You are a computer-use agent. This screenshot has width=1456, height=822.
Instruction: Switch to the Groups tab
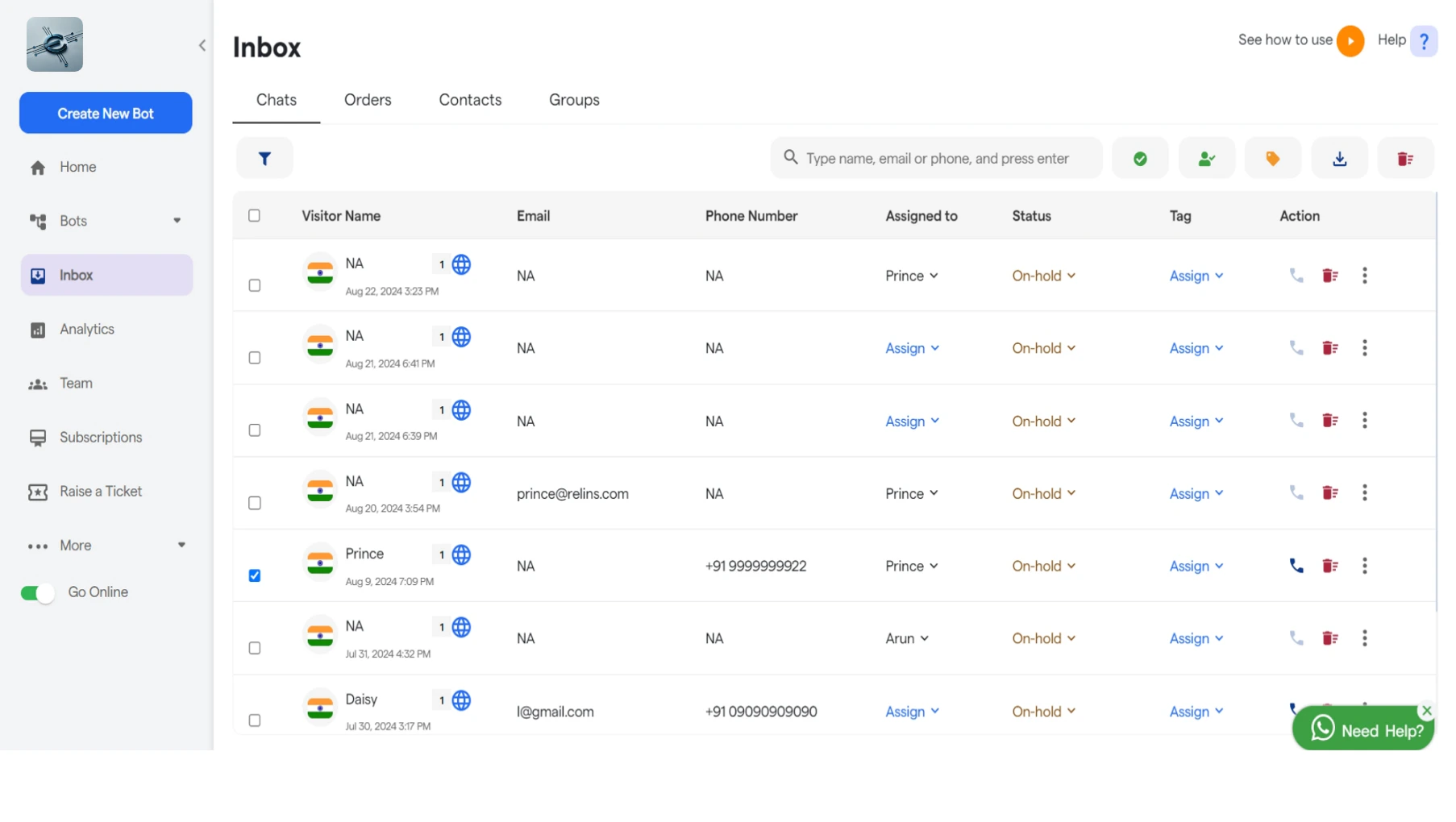(x=574, y=100)
